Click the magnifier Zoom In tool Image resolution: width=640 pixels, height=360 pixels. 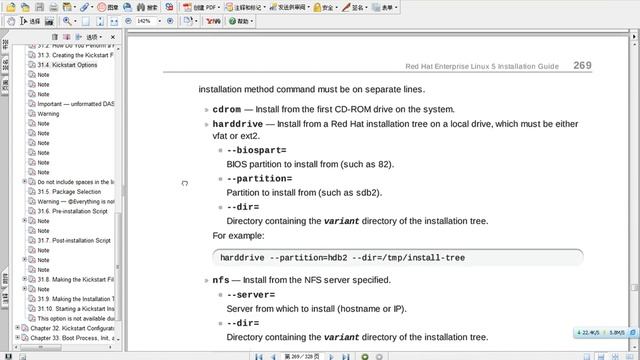(67, 21)
